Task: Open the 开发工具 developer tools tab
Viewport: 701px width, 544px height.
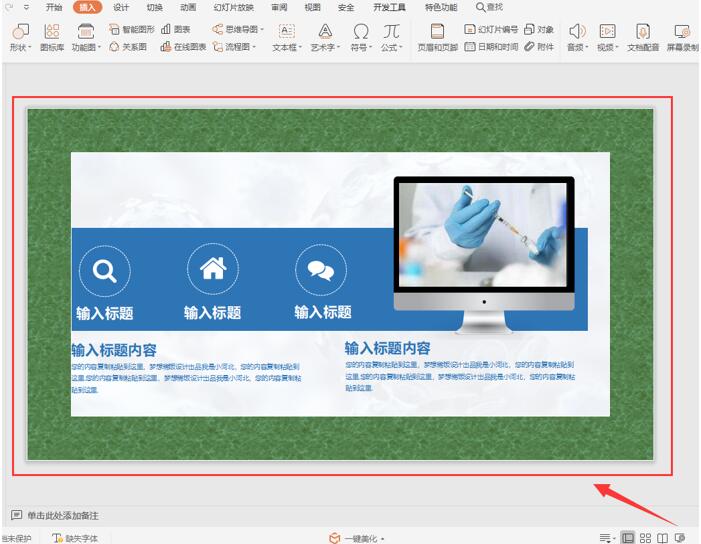Action: coord(389,7)
